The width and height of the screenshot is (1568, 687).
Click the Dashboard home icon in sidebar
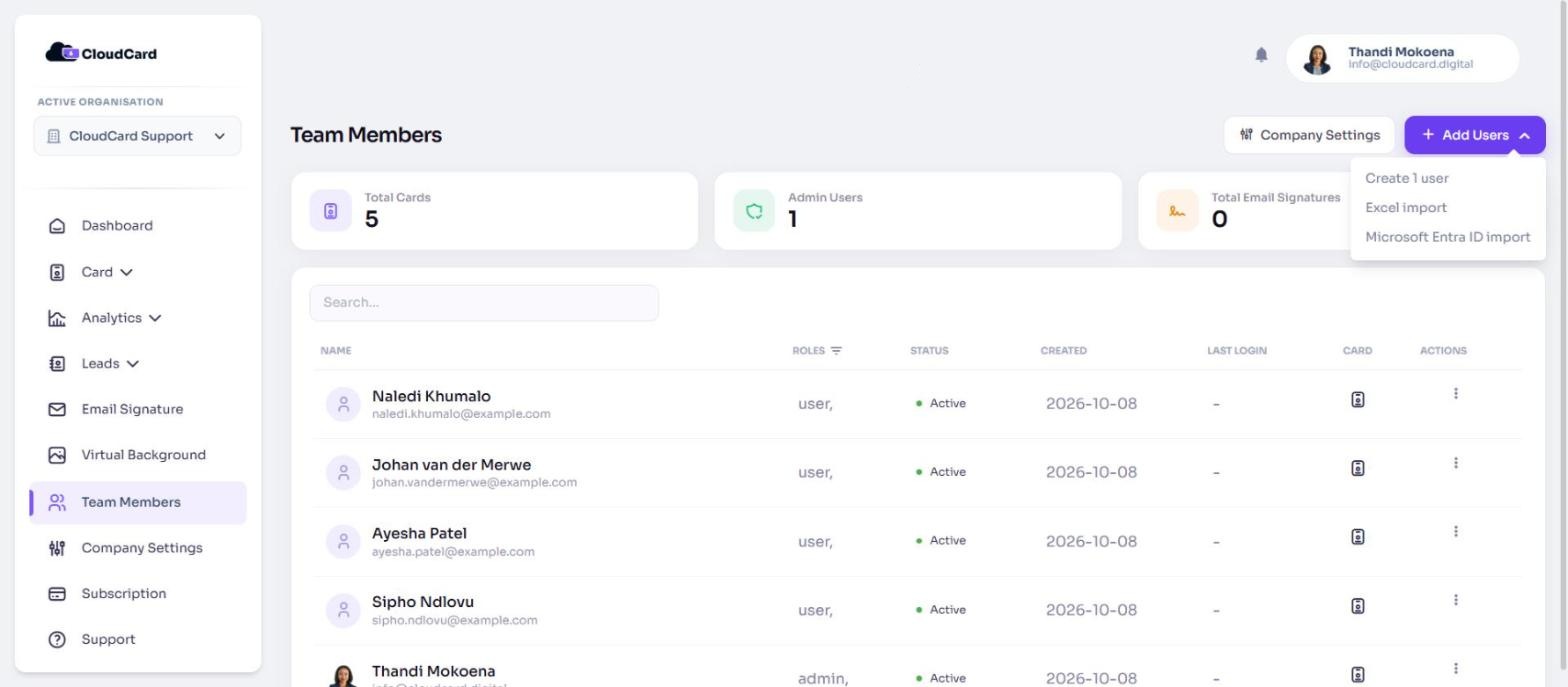pyautogui.click(x=57, y=226)
